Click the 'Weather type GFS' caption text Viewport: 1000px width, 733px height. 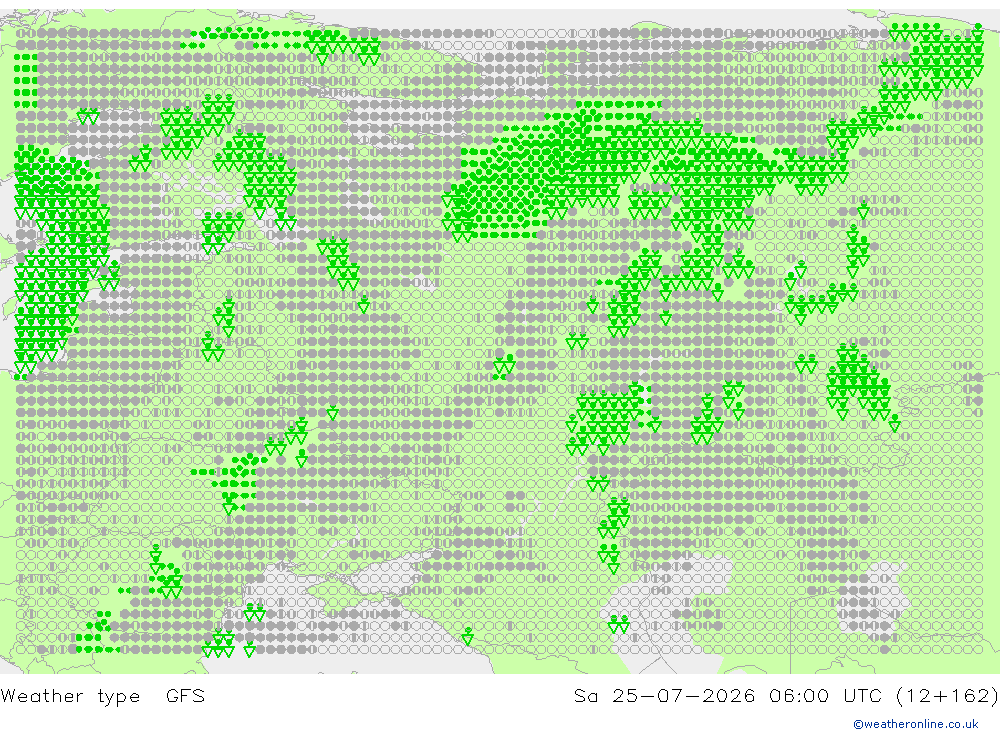(103, 695)
